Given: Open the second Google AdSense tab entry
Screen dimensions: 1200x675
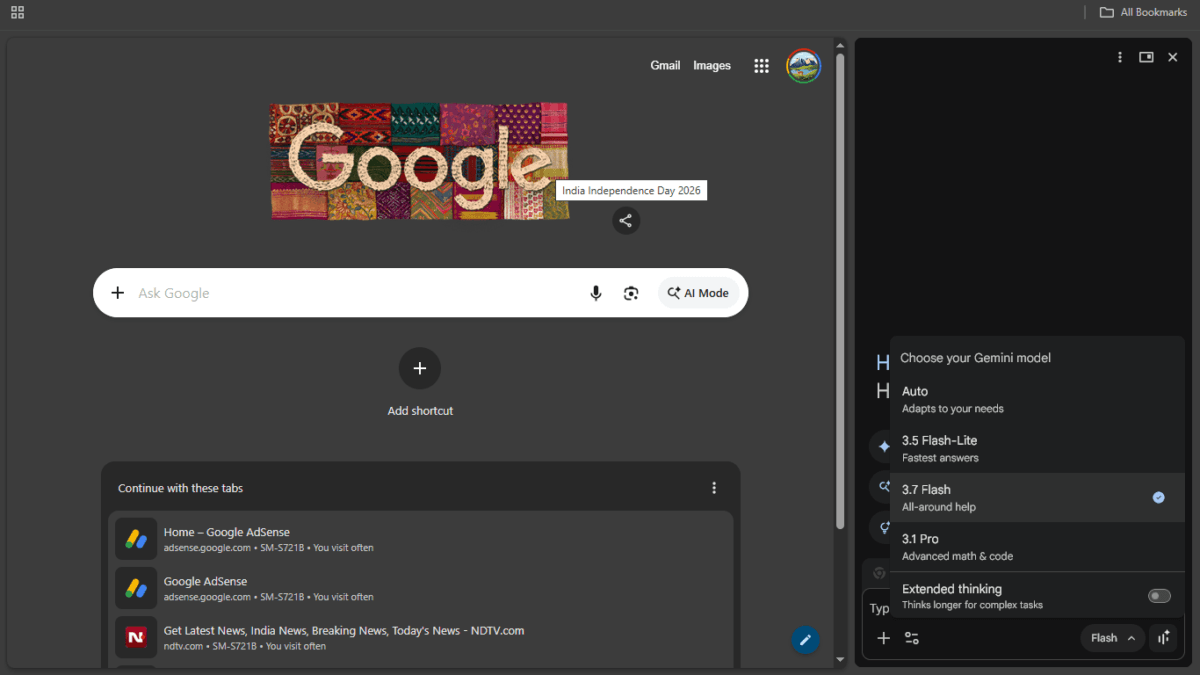Looking at the screenshot, I should click(421, 588).
